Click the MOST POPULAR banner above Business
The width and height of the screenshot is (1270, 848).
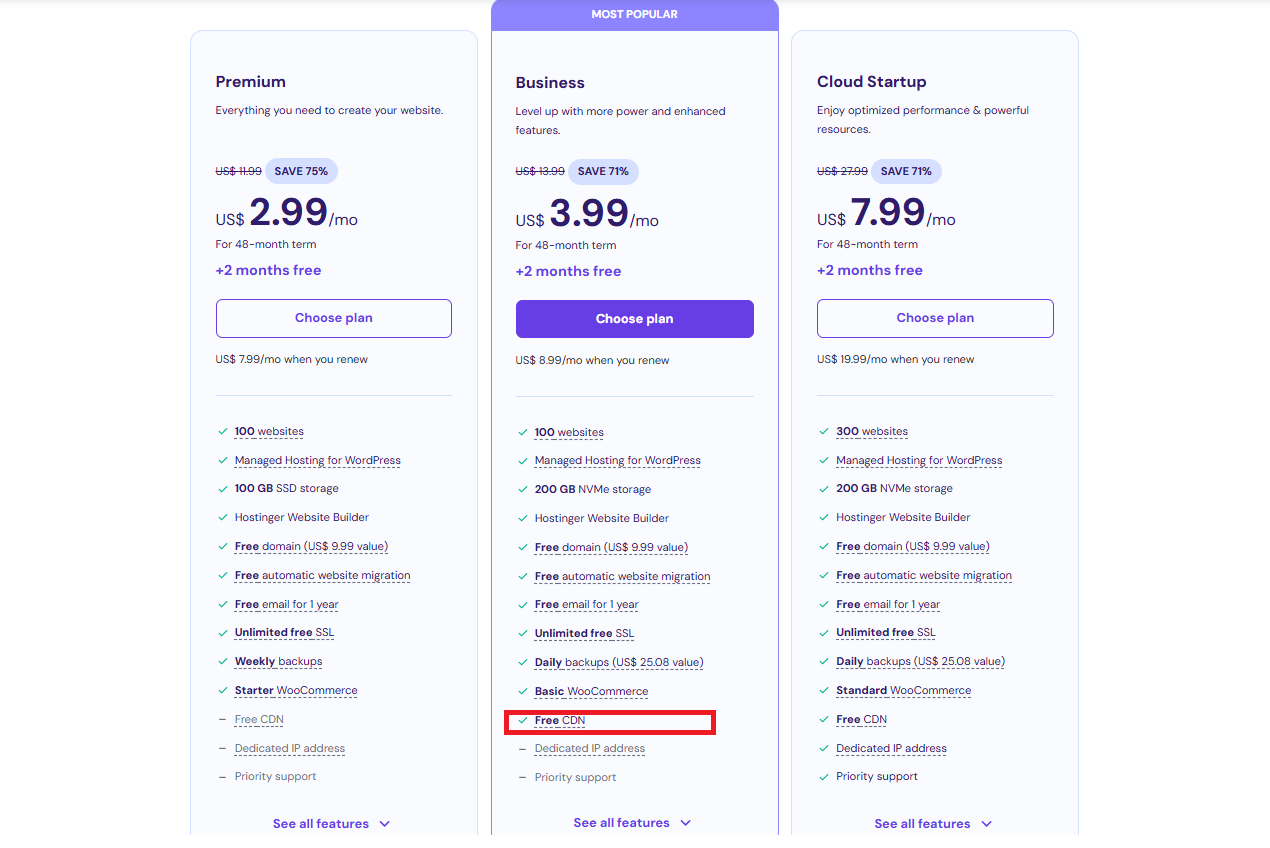coord(635,15)
